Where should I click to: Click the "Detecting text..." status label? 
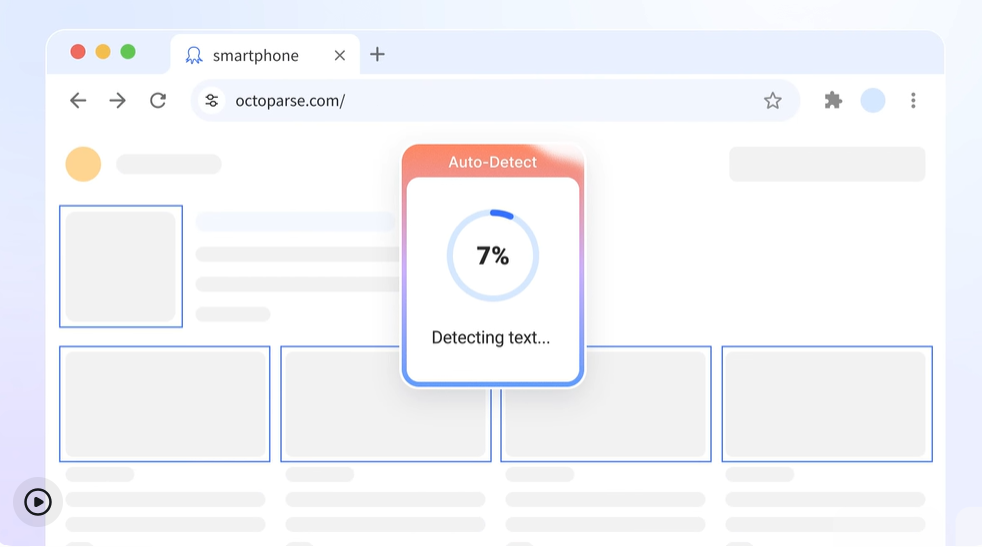[491, 338]
